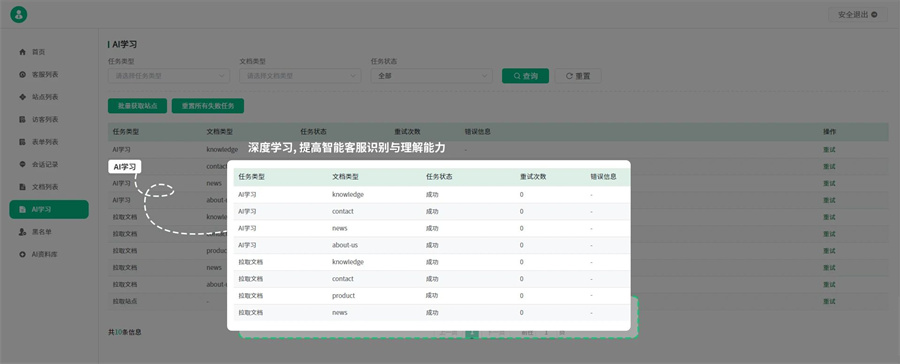Click the green user avatar logo
Screen dimensions: 900x364
(x=19, y=15)
